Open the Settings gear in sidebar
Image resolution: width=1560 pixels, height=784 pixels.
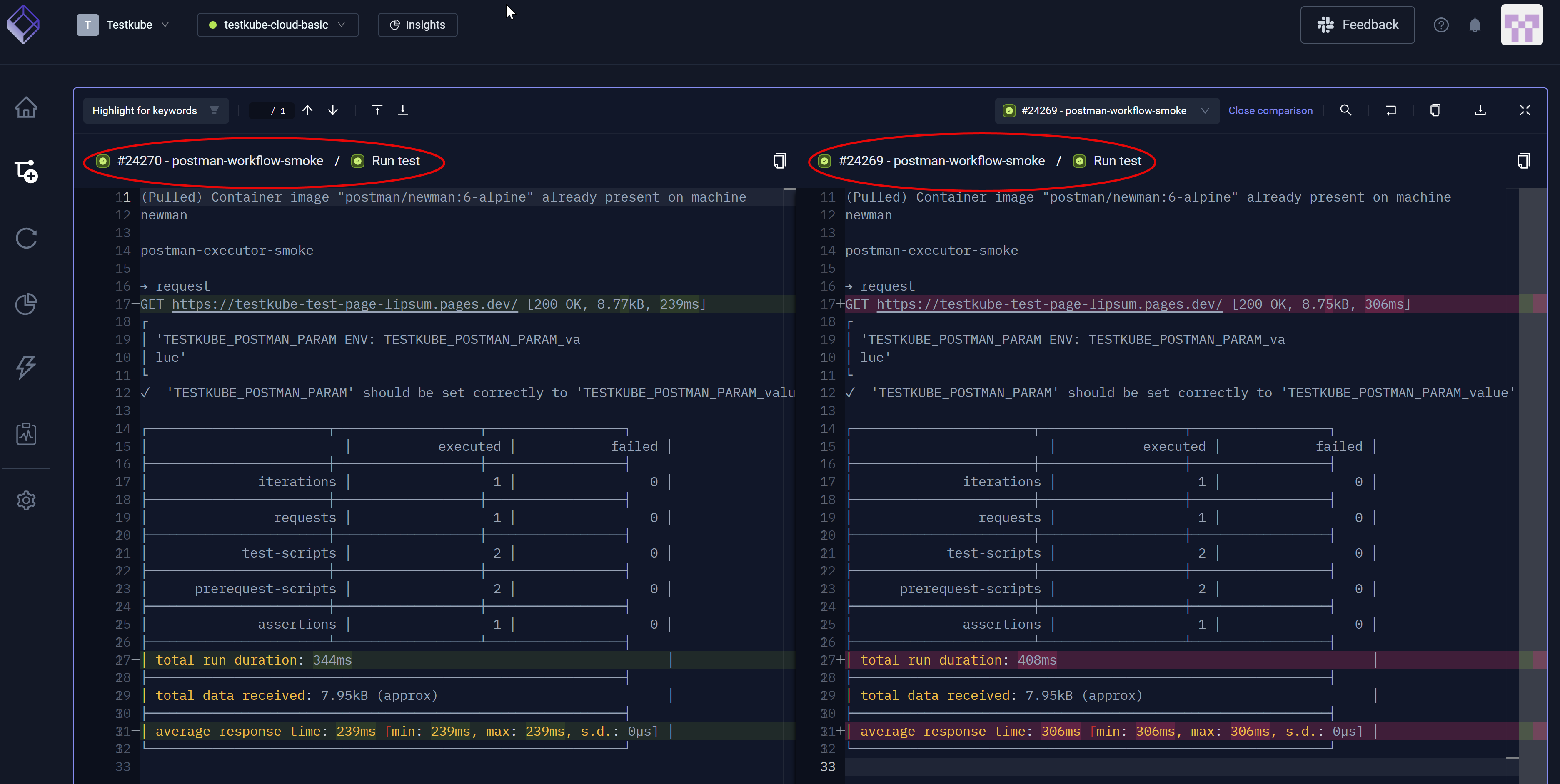coord(26,501)
